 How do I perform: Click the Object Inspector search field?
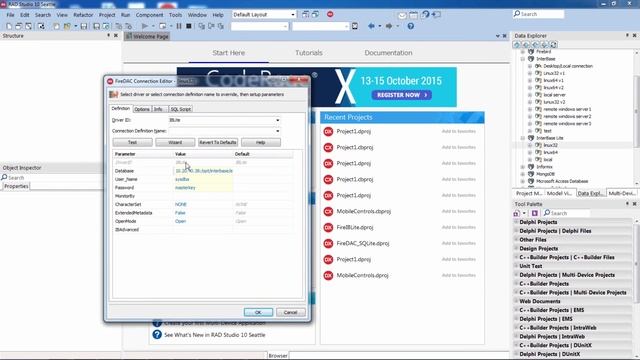click(51, 178)
